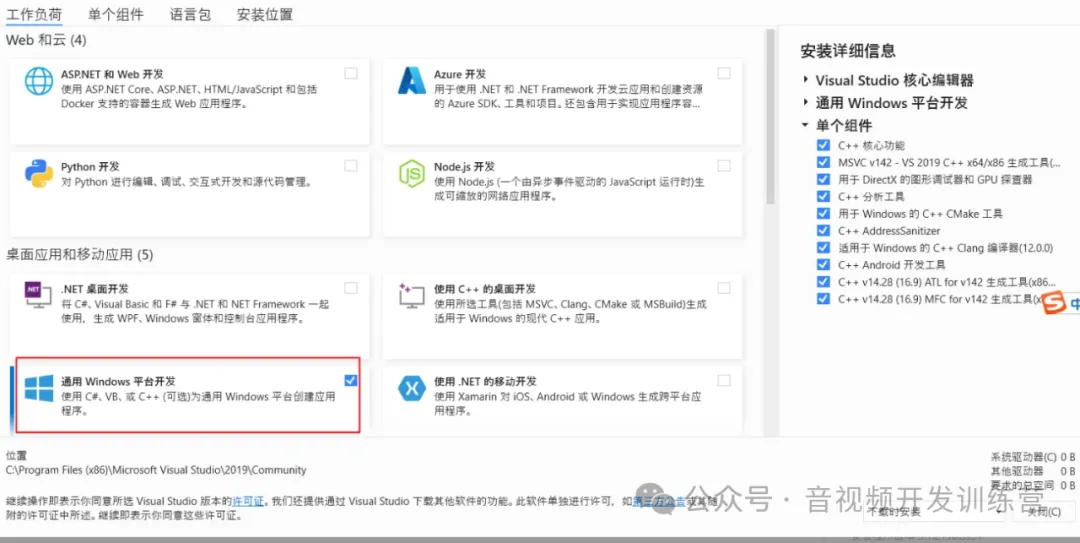Open the 第三方公告 link
This screenshot has height=543, width=1080.
click(659, 502)
